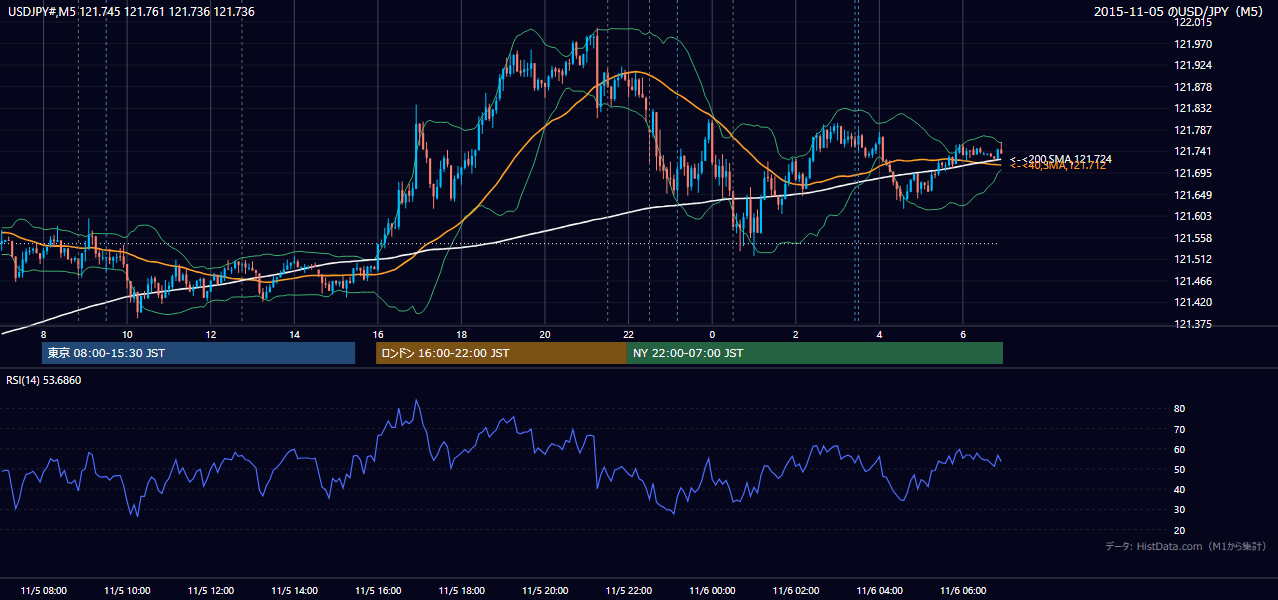Click hour label 18 under the price chart
The height and width of the screenshot is (600, 1278).
point(461,334)
